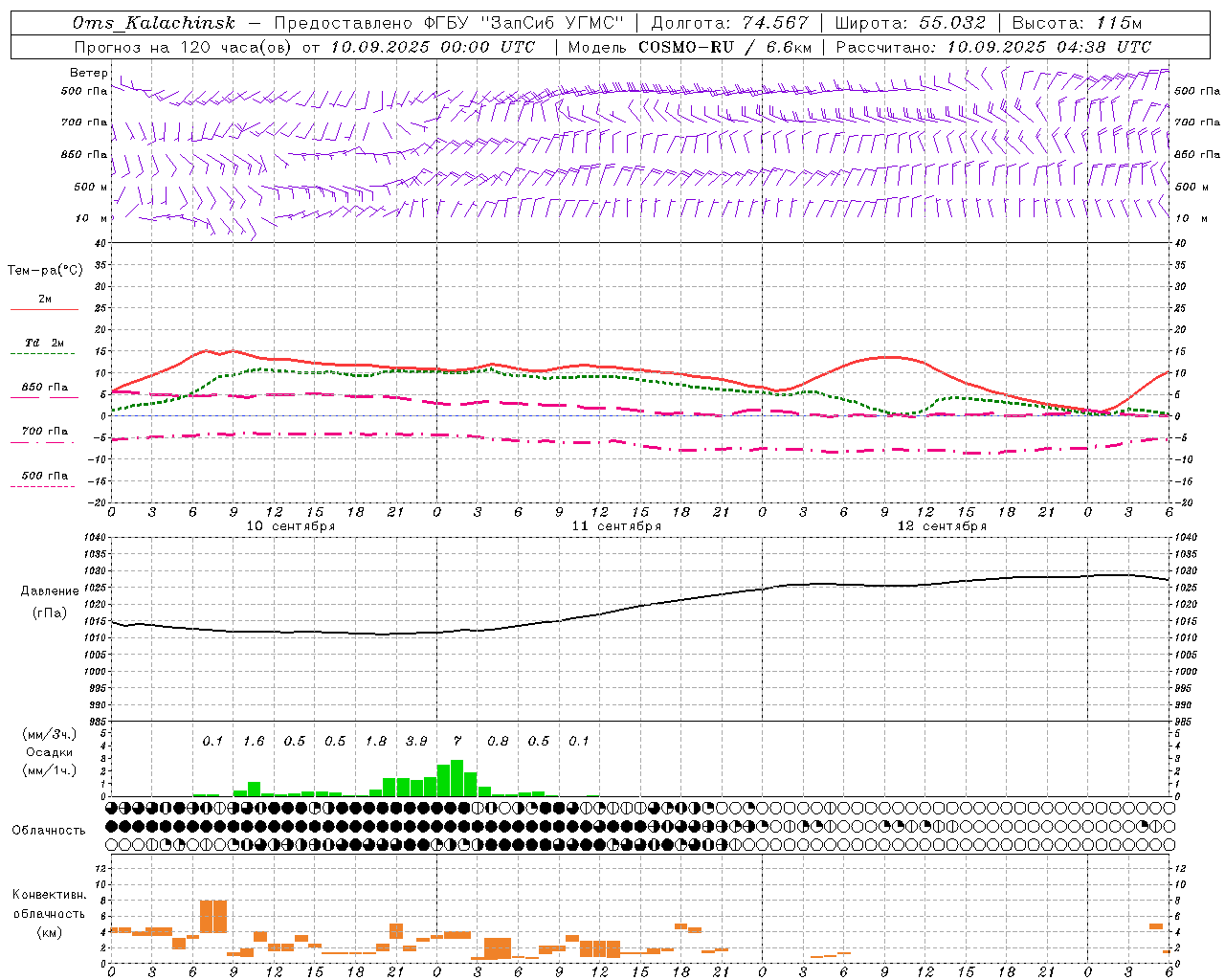Click the 11 сентября date label
This screenshot has height=980, width=1225.
pos(616,525)
